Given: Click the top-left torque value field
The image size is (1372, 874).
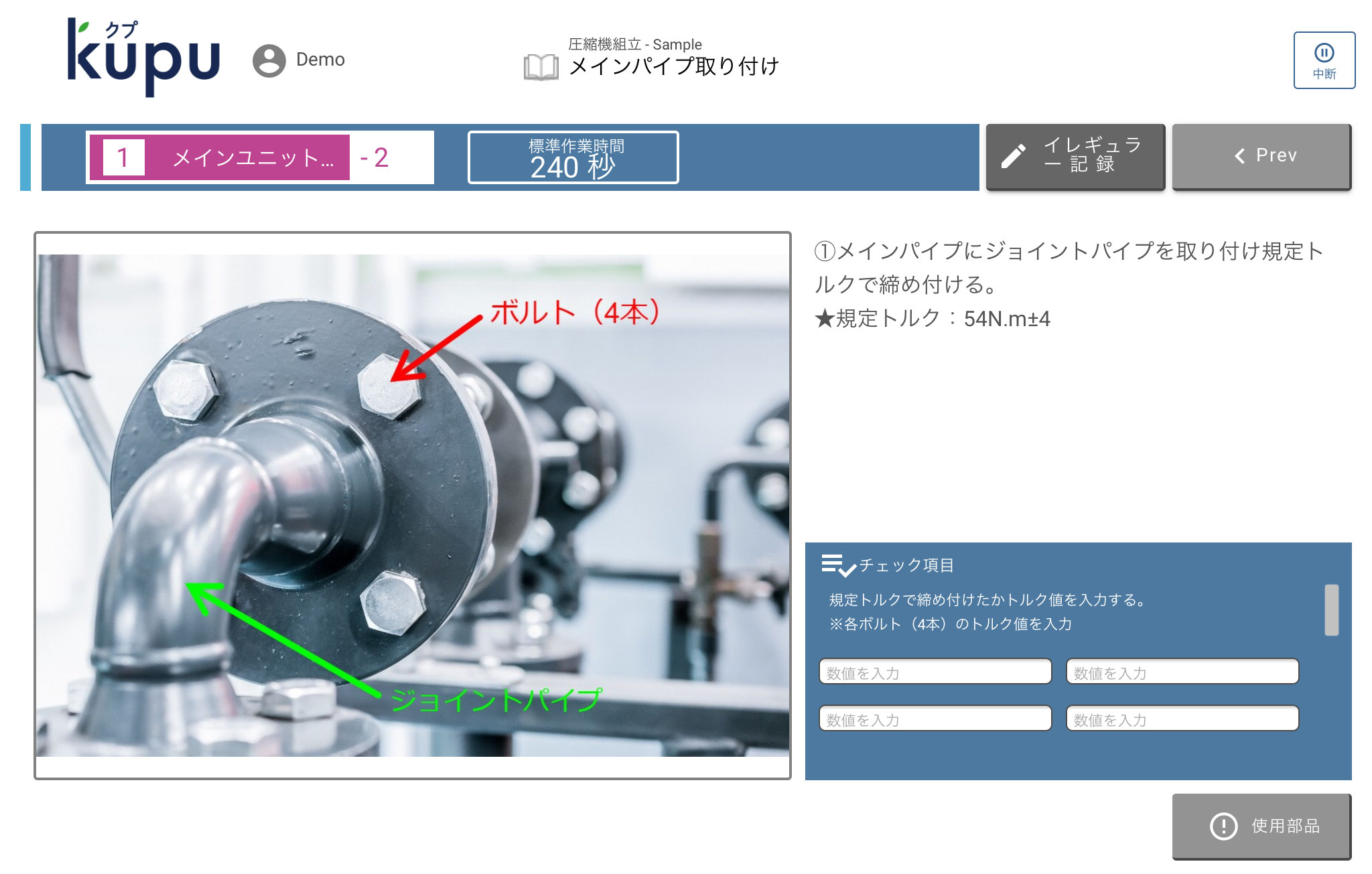Looking at the screenshot, I should click(x=935, y=672).
